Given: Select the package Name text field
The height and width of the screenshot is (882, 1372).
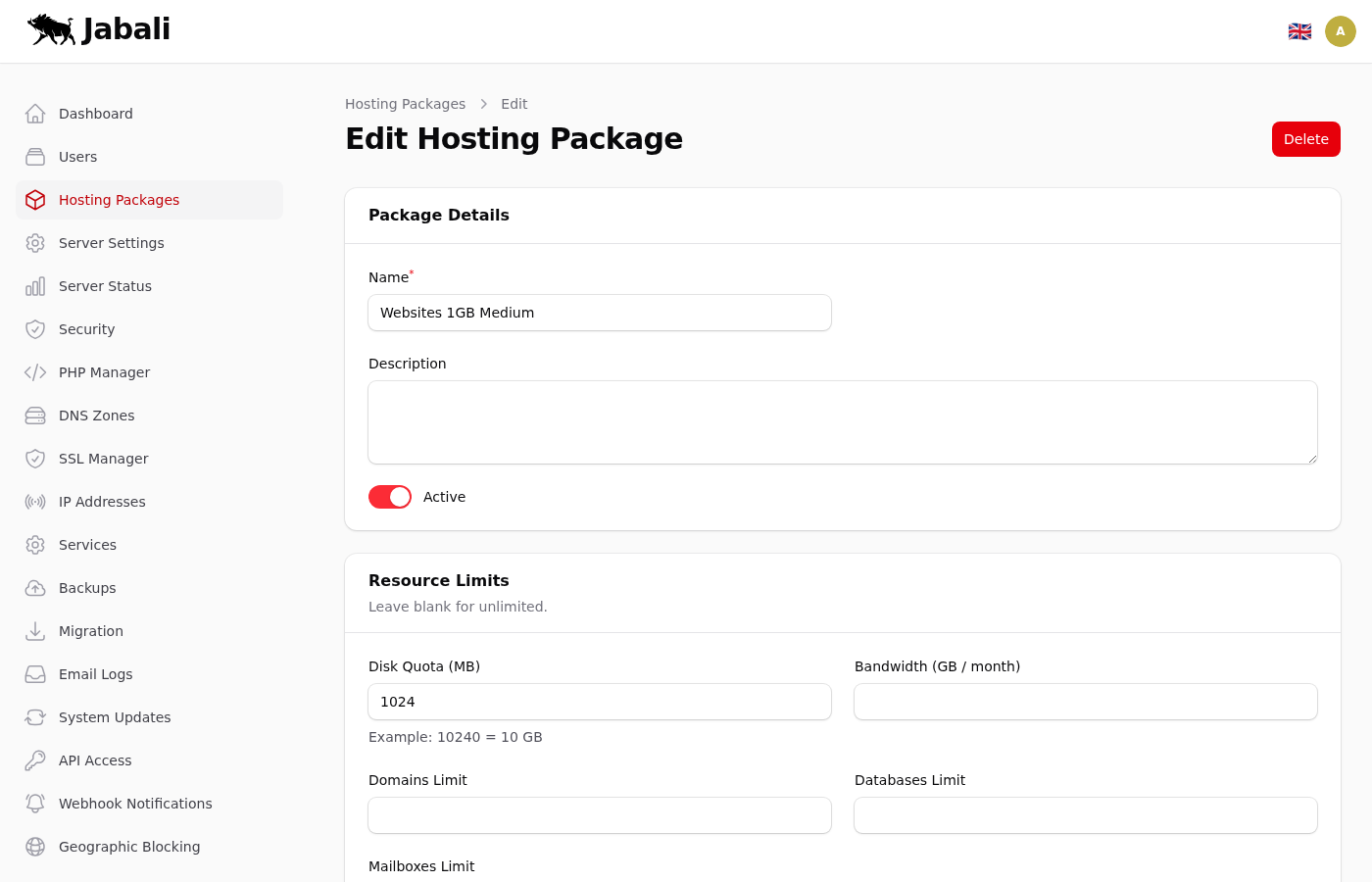Looking at the screenshot, I should tap(600, 313).
